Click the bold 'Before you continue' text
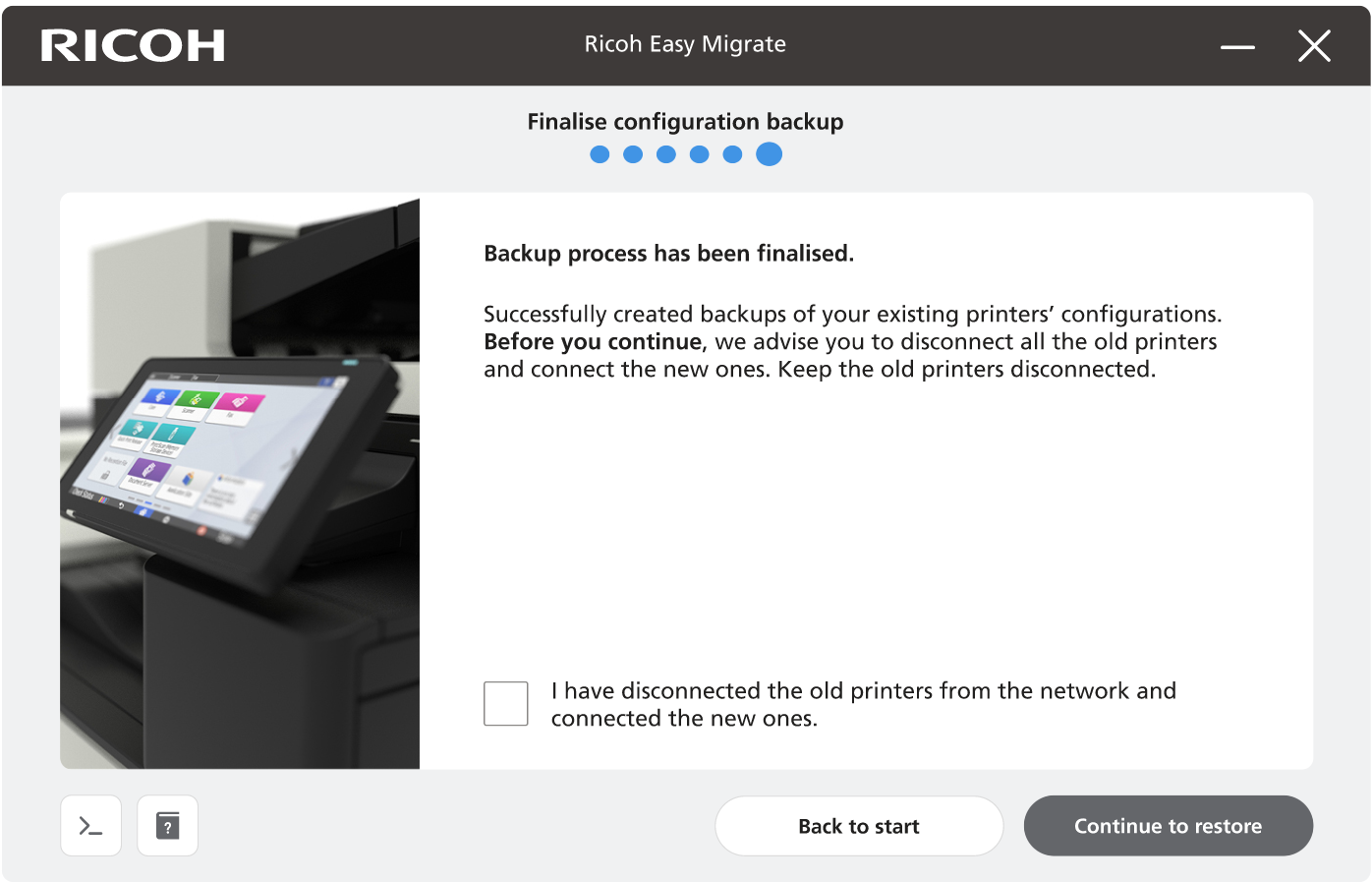Image resolution: width=1372 pixels, height=882 pixels. (594, 342)
